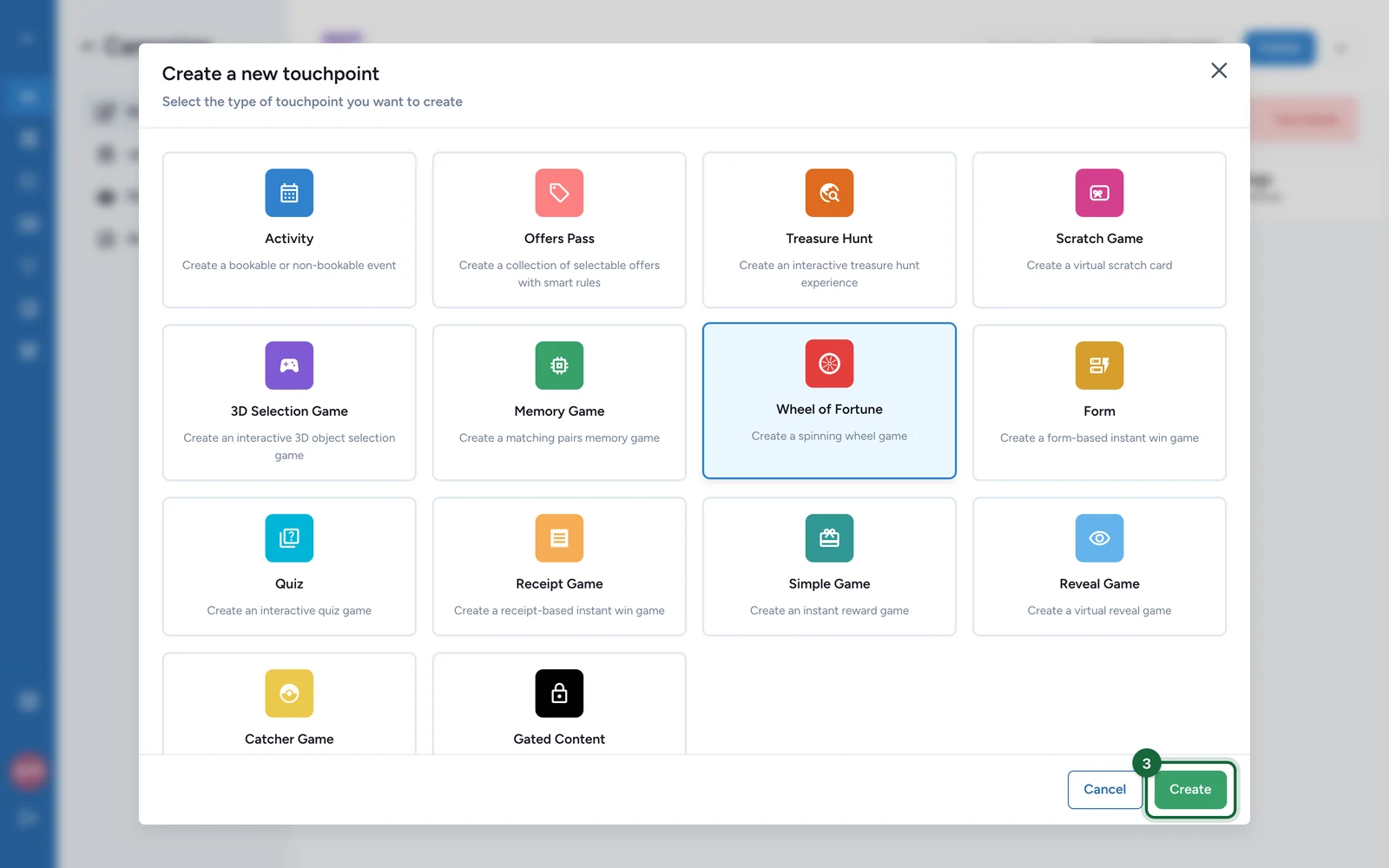This screenshot has height=868, width=1389.
Task: Select the Reveal Game eye icon
Action: (1099, 538)
